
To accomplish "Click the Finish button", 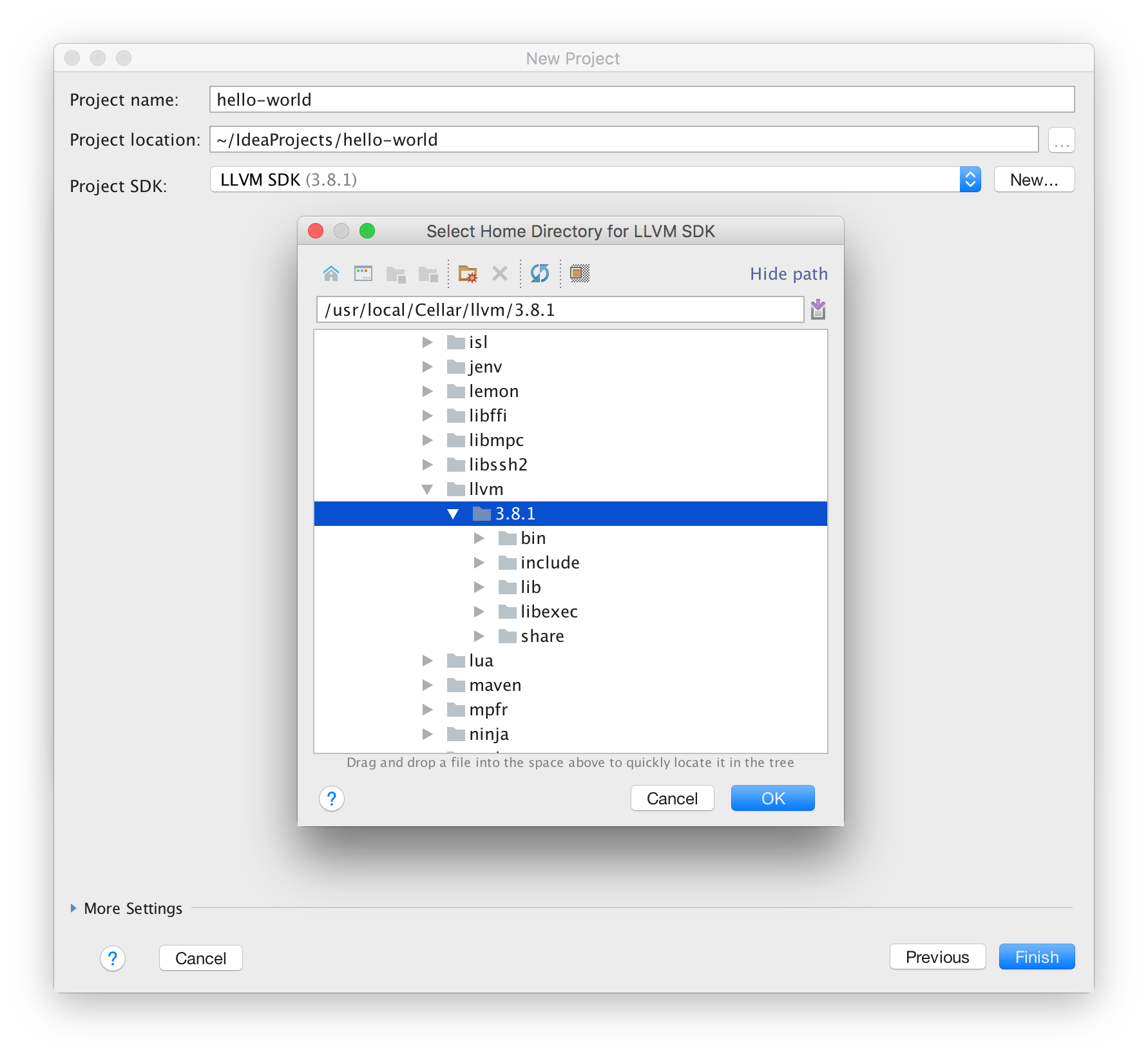I will tap(1036, 957).
